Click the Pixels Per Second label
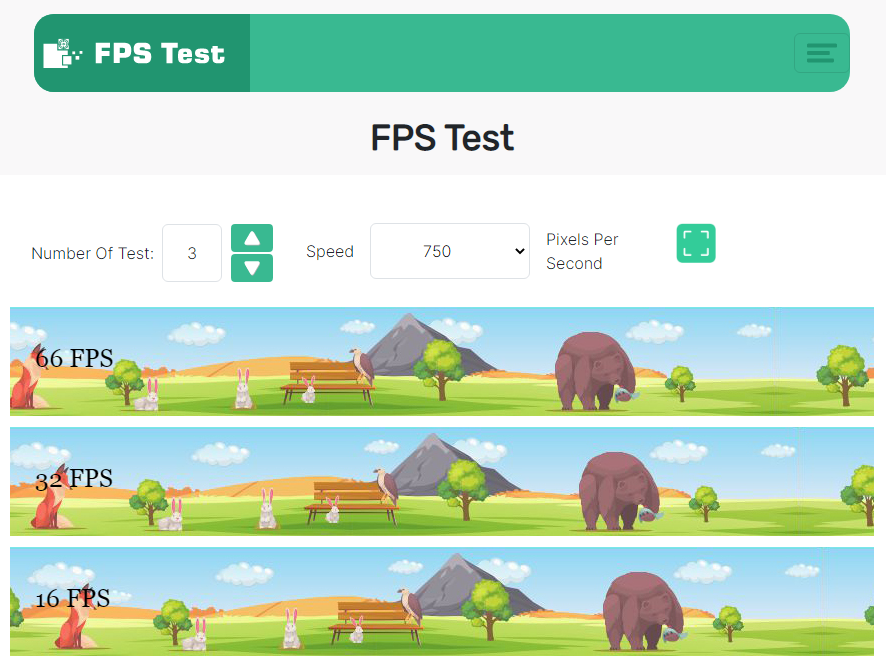The width and height of the screenshot is (886, 668). pyautogui.click(x=582, y=251)
